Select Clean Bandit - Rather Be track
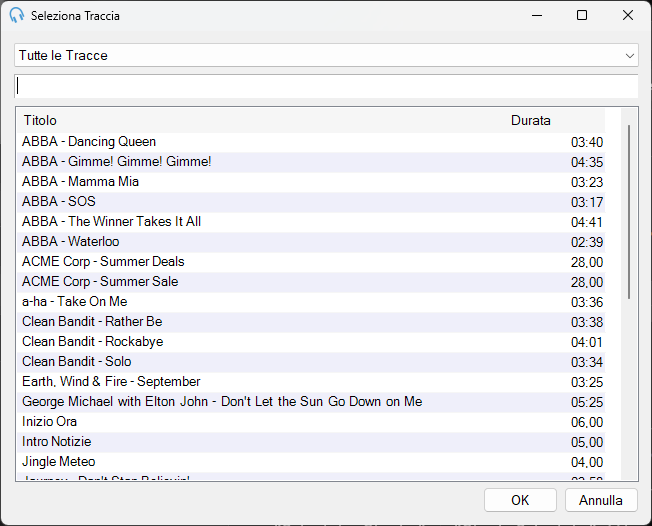652x526 pixels. click(x=311, y=321)
